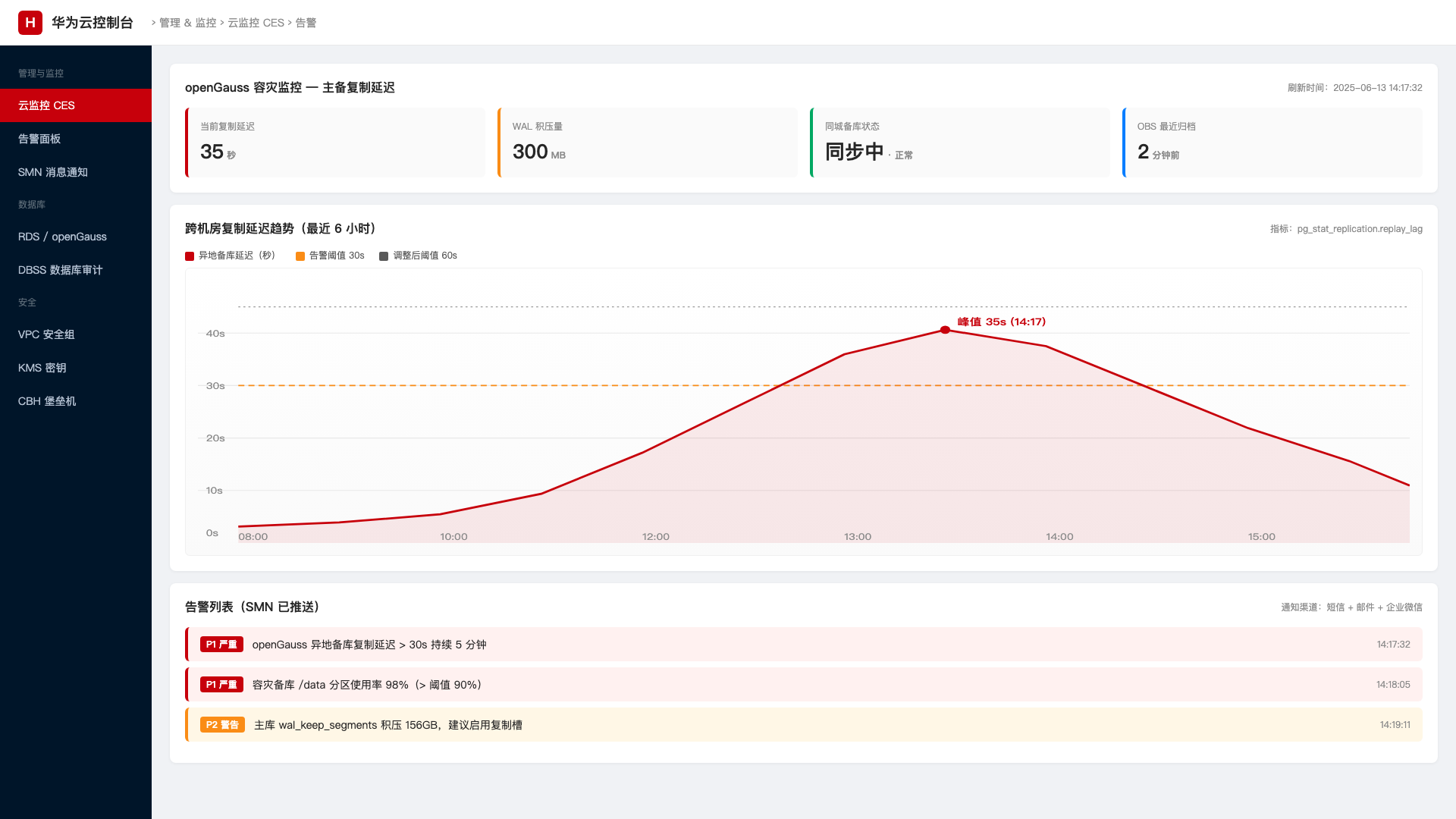The height and width of the screenshot is (819, 1456).
Task: Click the P1 严重 badge on the 14:18:05 alarm
Action: [221, 685]
